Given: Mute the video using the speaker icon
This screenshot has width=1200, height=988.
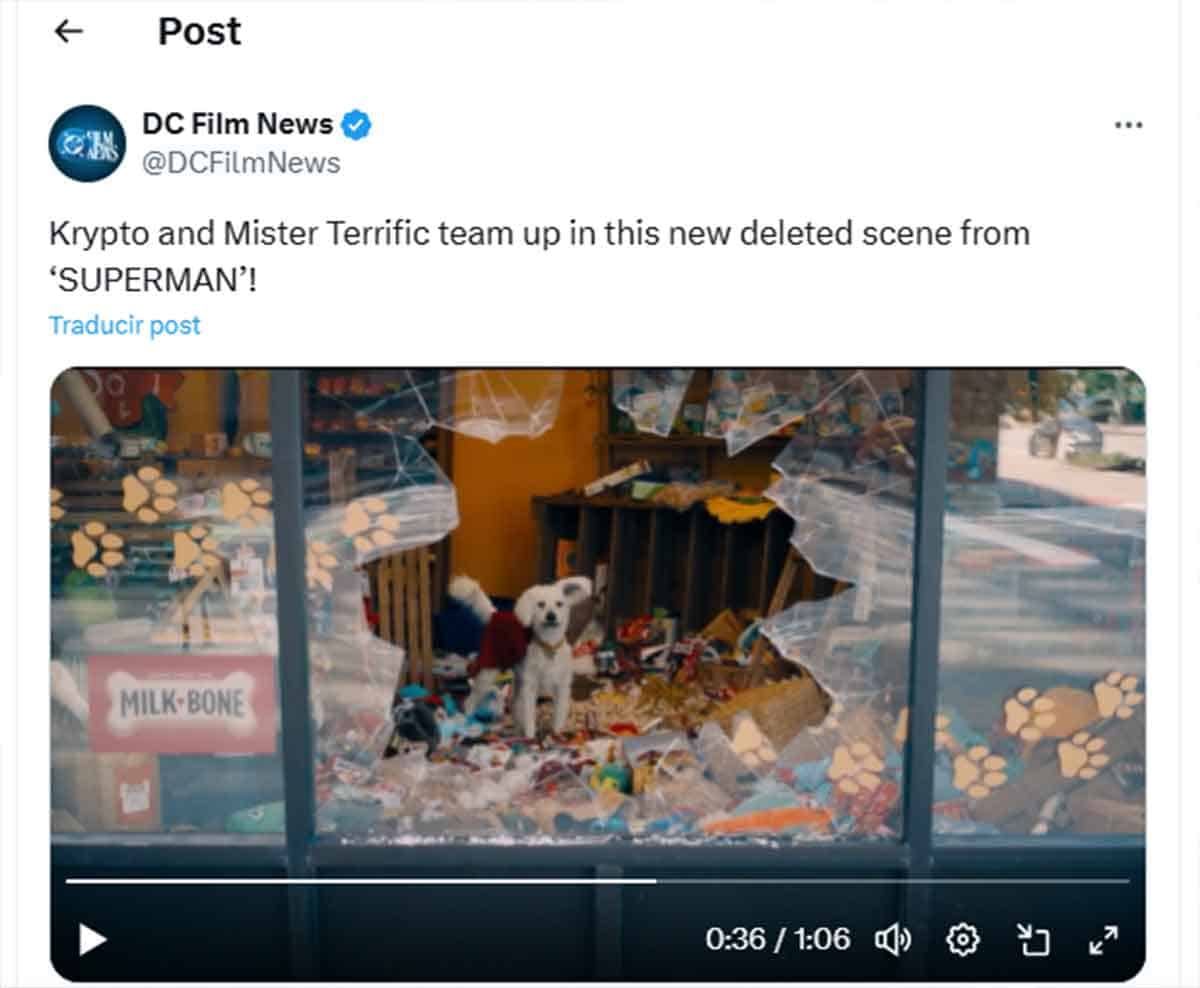Looking at the screenshot, I should click(893, 939).
